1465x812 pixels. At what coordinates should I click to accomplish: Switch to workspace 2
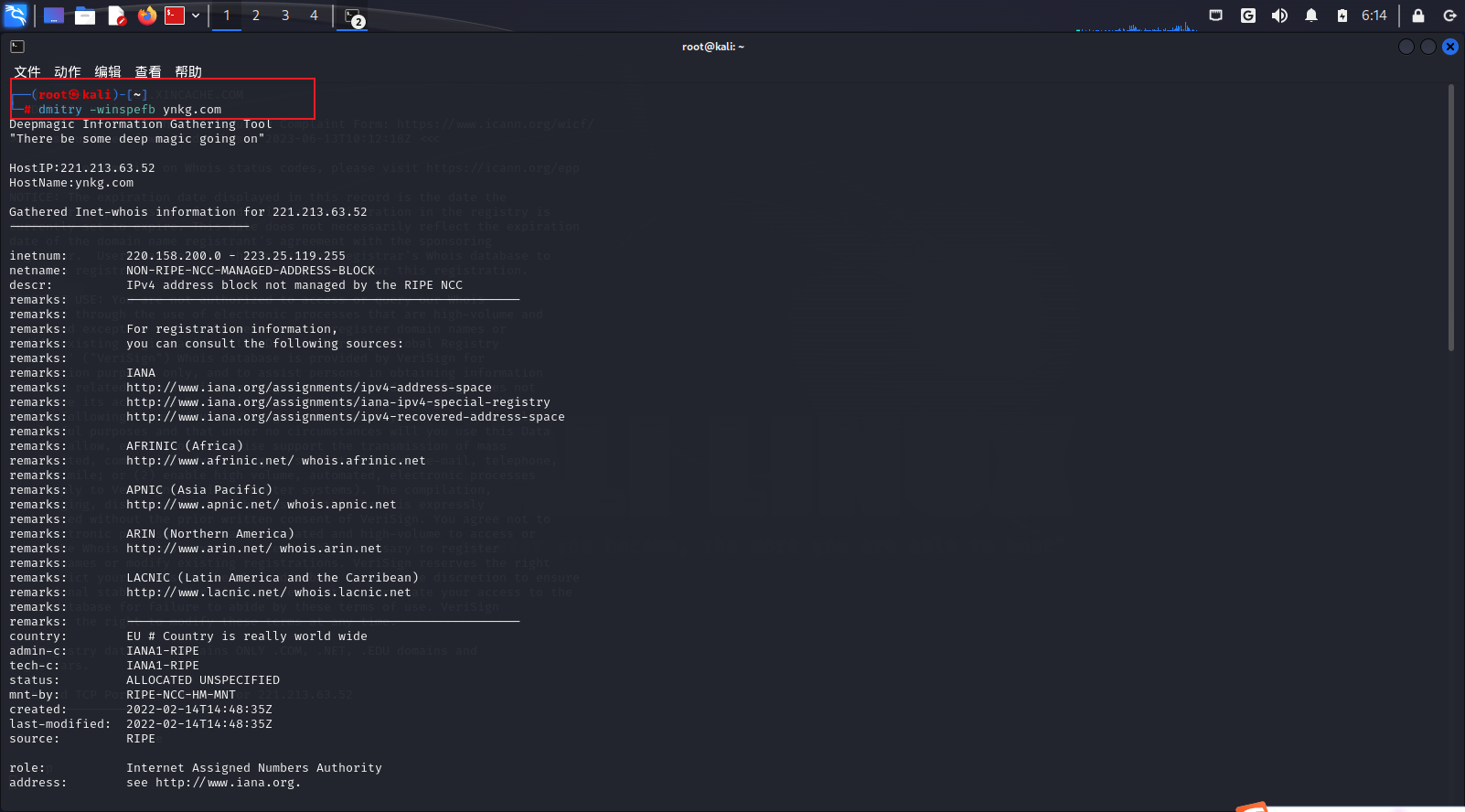[256, 16]
